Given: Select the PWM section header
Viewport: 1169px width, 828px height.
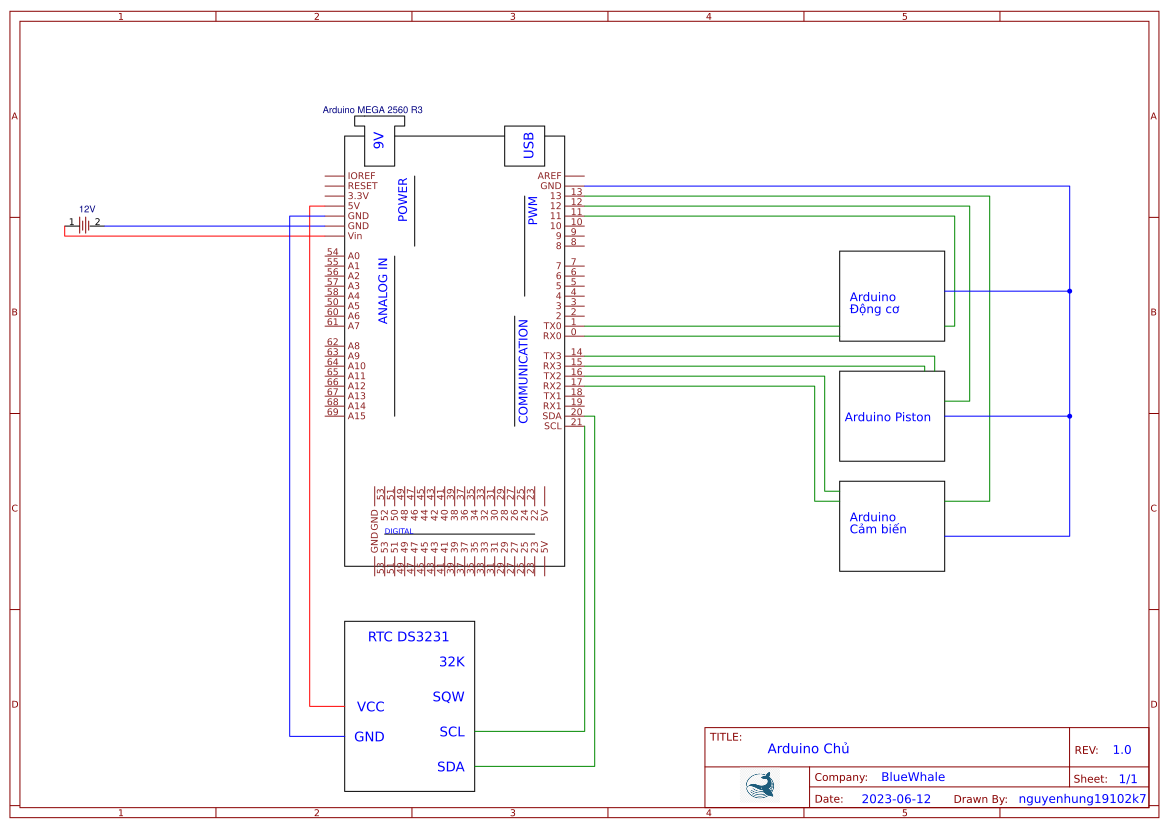Looking at the screenshot, I should point(535,210).
